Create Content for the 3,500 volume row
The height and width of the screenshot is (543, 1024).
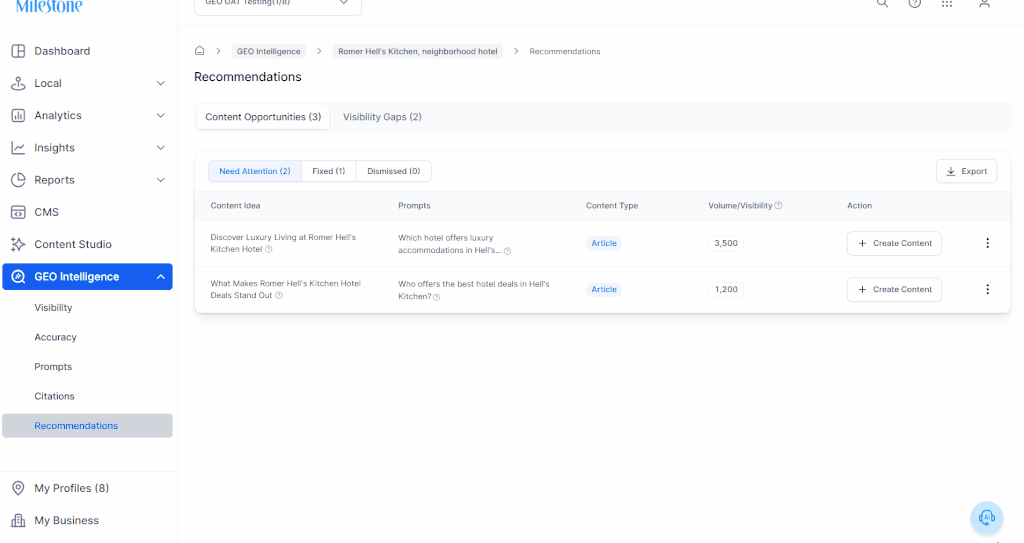click(x=894, y=243)
